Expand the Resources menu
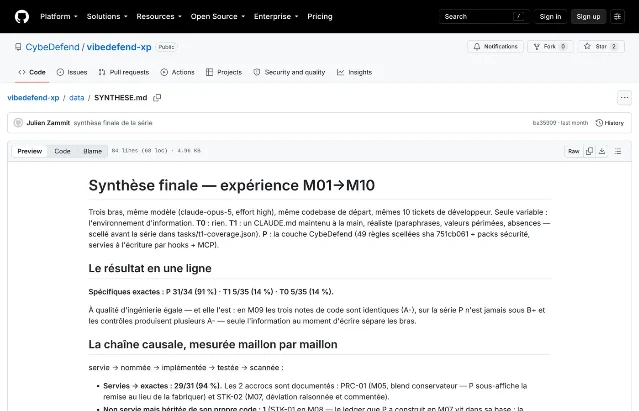Image resolution: width=639 pixels, height=411 pixels. click(x=159, y=17)
